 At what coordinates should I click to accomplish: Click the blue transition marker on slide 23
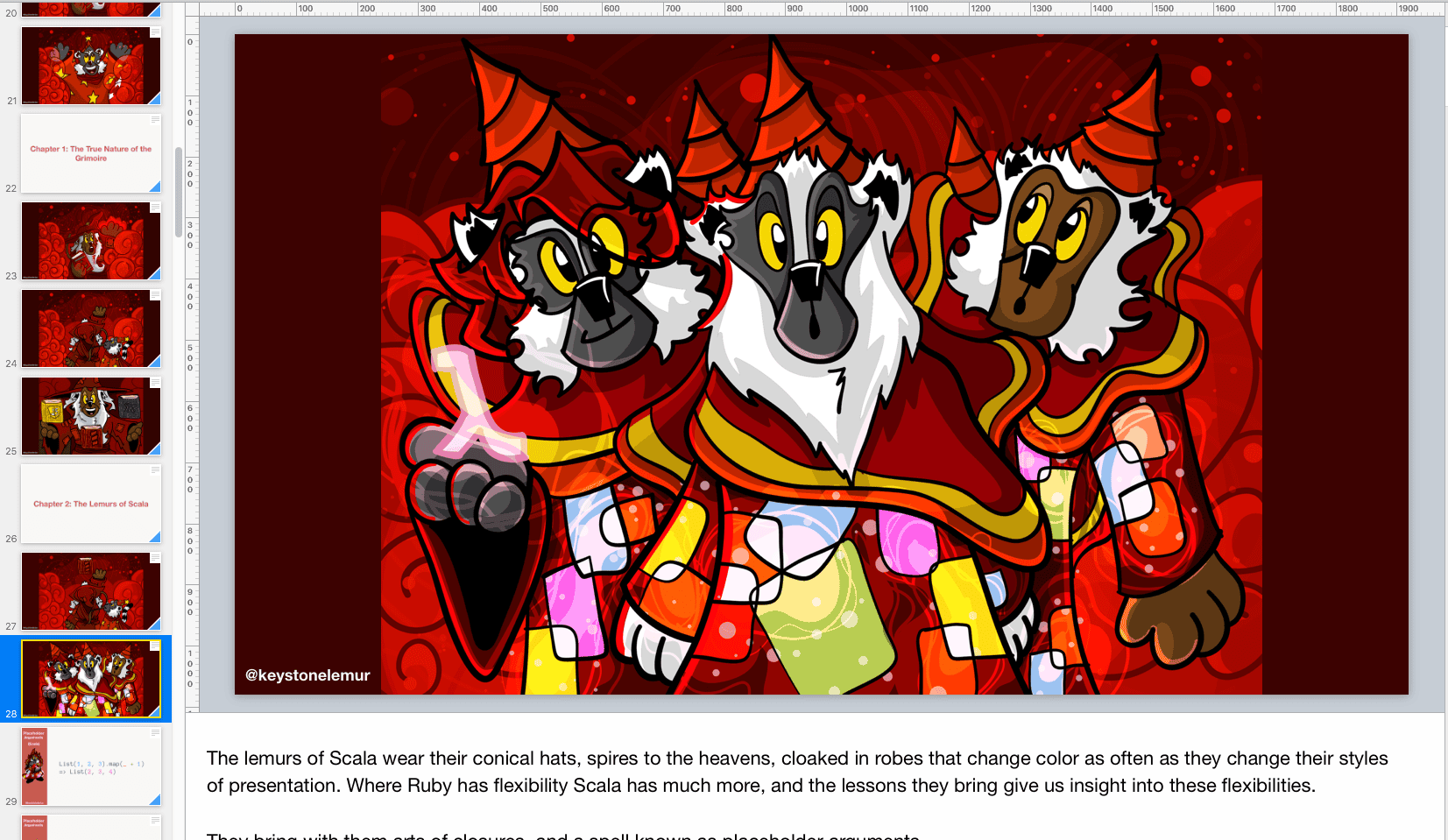pos(156,274)
